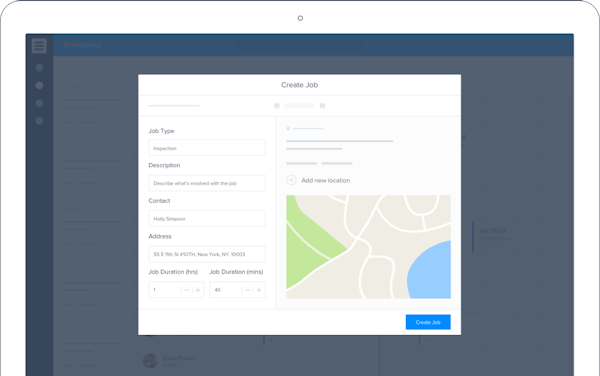This screenshot has height=376, width=600.
Task: Click the Create Job blue button
Action: pyautogui.click(x=428, y=322)
